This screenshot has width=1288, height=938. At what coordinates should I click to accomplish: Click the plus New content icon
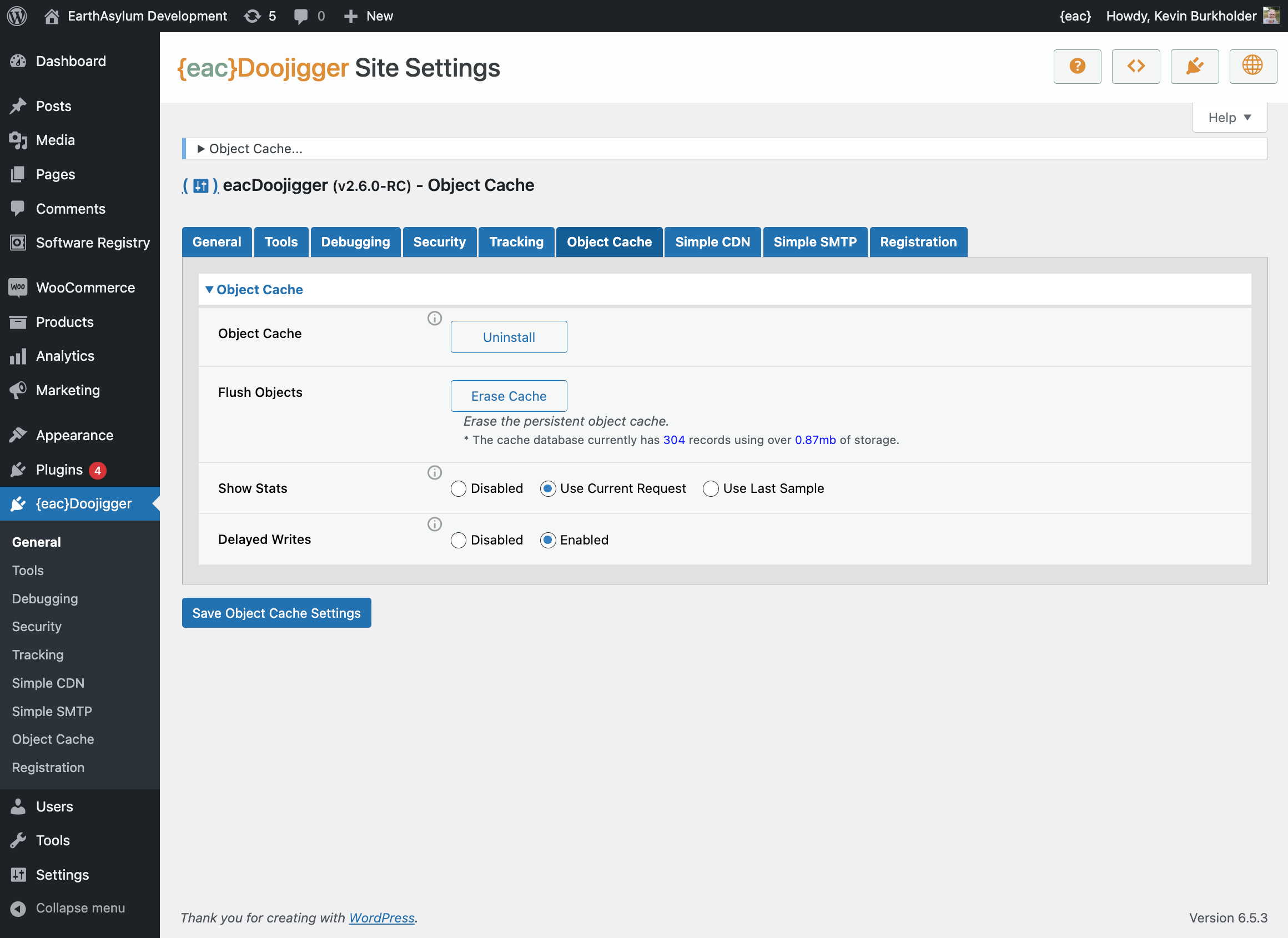350,16
